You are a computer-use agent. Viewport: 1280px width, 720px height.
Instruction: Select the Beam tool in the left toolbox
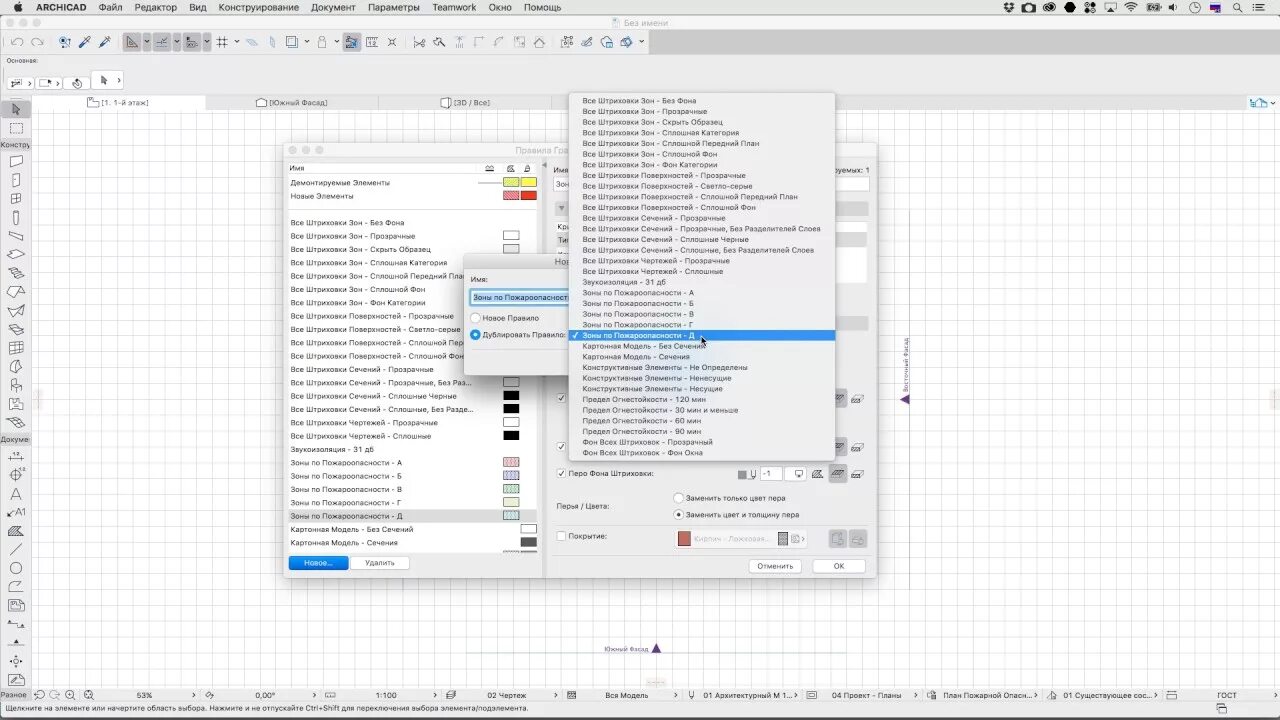coord(16,236)
